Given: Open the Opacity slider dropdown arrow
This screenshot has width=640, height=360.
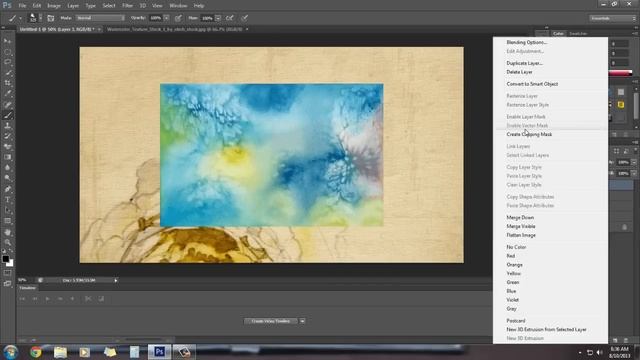Looking at the screenshot, I should [x=166, y=18].
